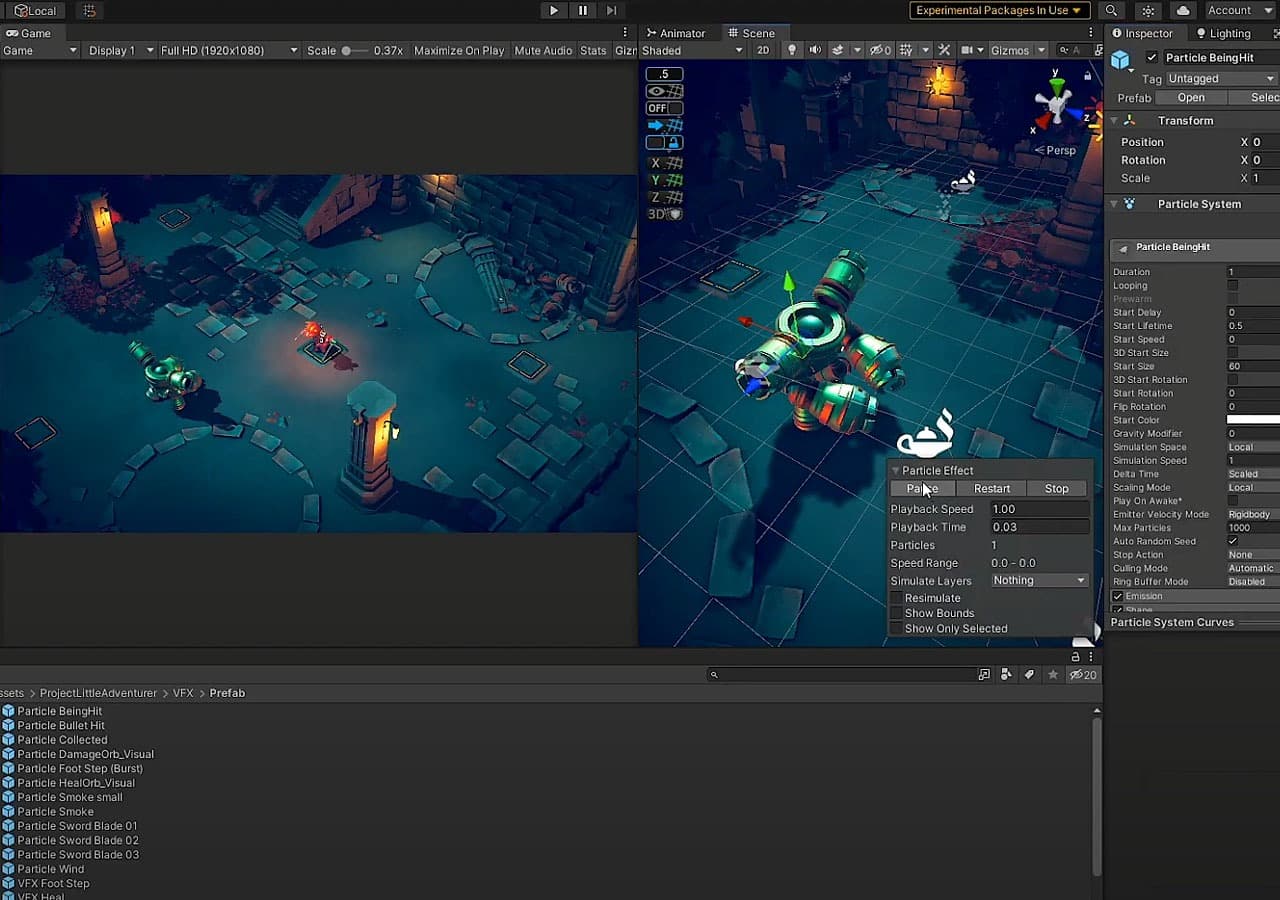Toggle 2D view mode in Scene
Viewport: 1280px width, 900px height.
click(763, 50)
